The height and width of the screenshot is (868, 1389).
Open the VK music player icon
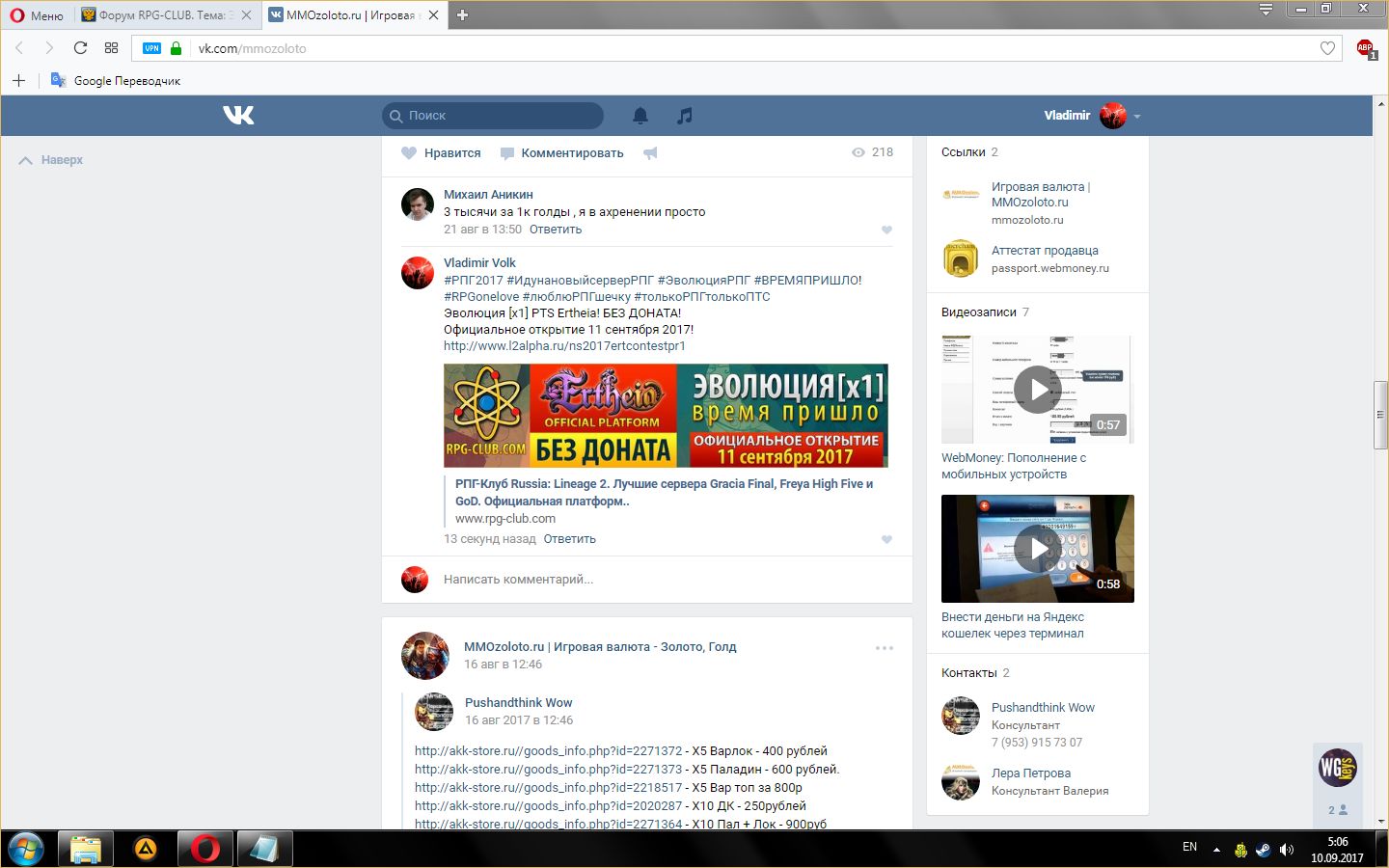point(685,116)
